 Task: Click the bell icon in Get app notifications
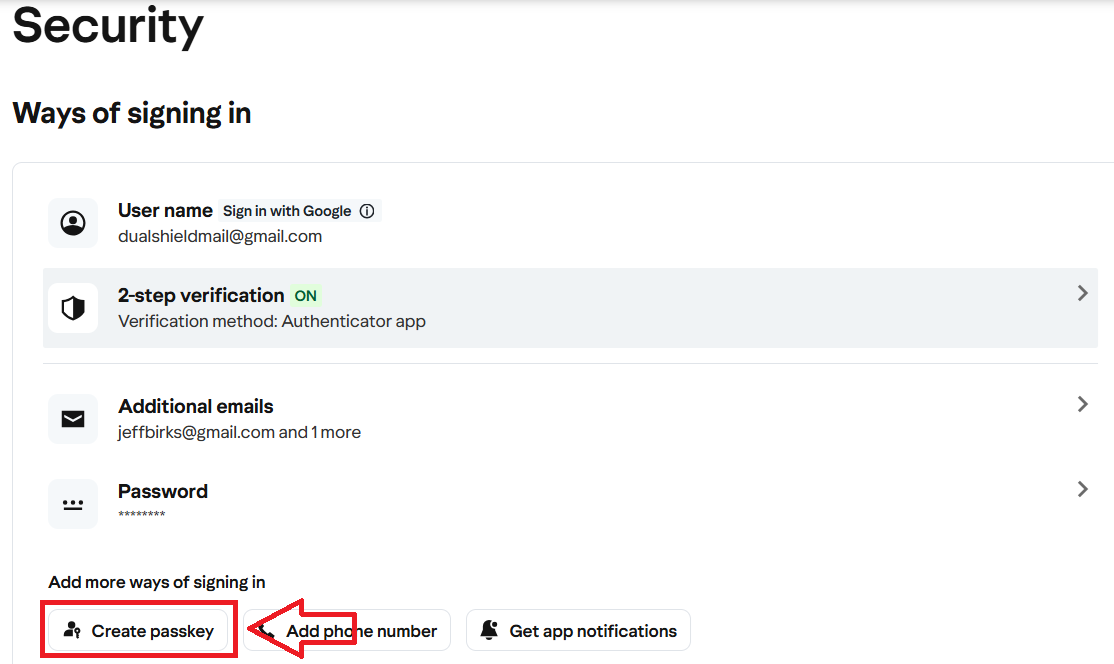coord(489,631)
